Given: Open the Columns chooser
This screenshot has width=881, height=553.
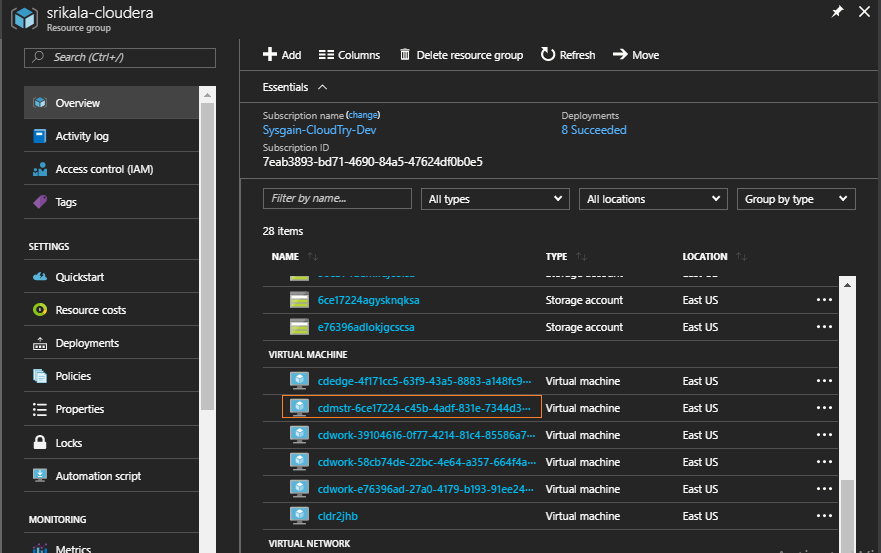Looking at the screenshot, I should (x=349, y=55).
